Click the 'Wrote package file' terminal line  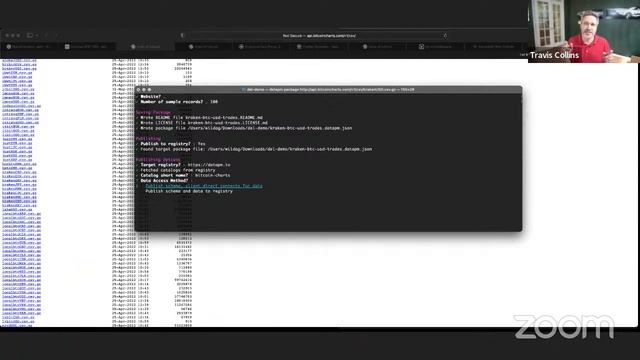coord(246,128)
